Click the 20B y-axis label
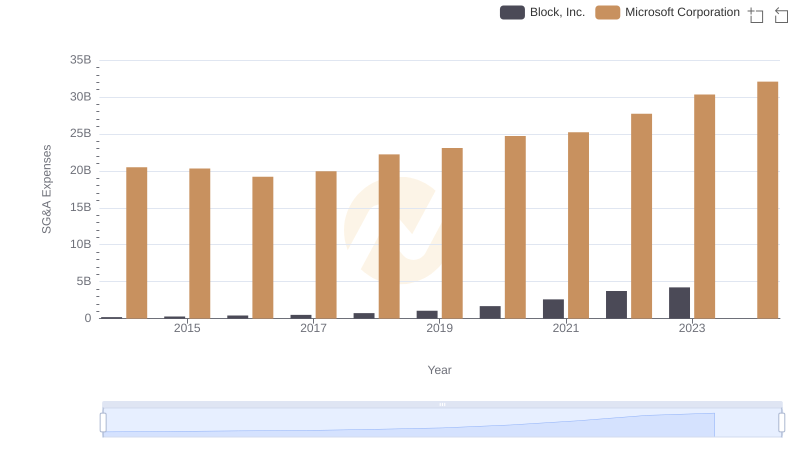800x461 pixels. [81, 170]
